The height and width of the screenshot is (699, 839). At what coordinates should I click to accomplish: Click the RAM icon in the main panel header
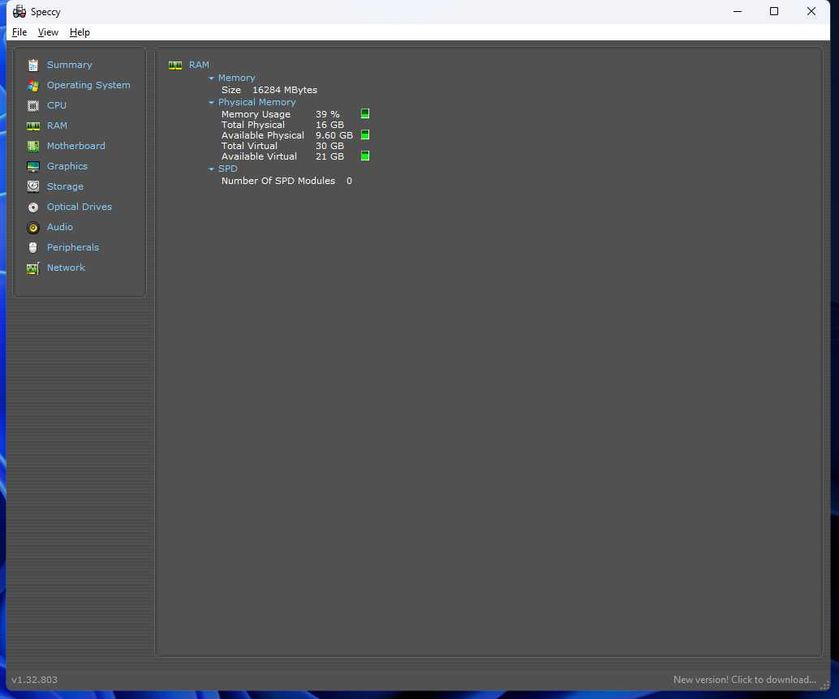click(x=175, y=65)
